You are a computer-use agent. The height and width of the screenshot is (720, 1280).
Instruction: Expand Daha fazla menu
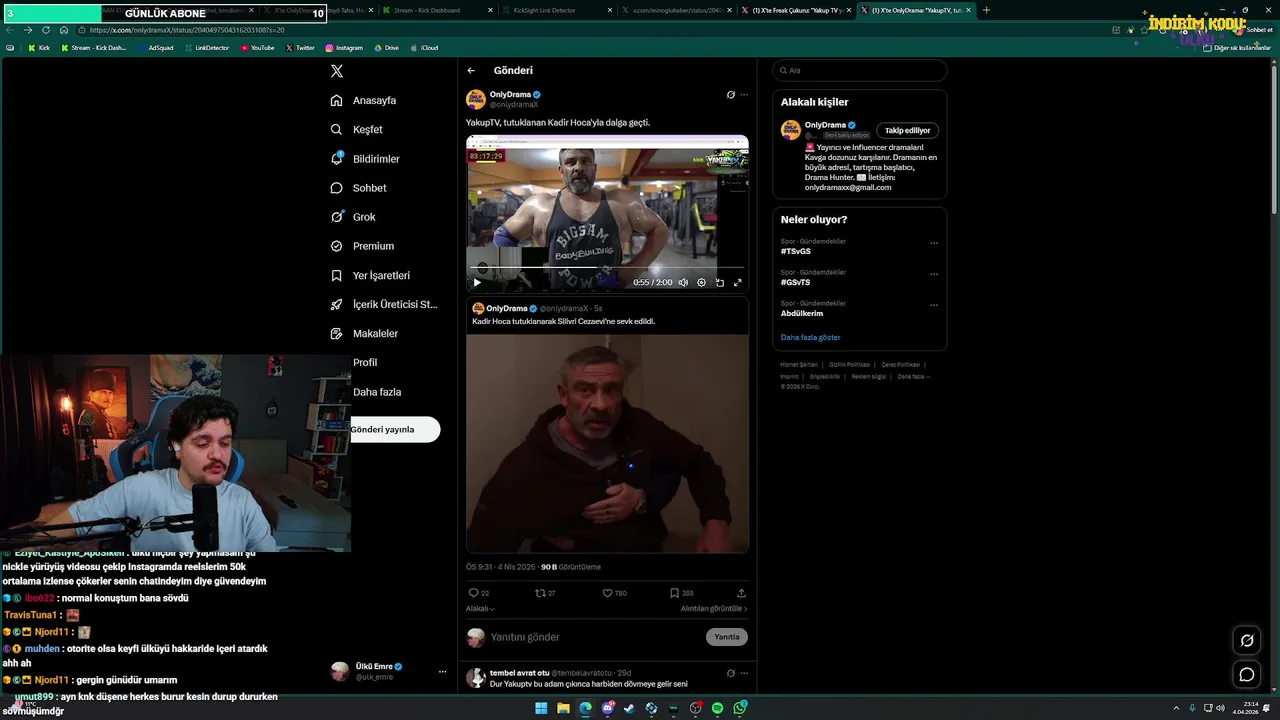click(x=377, y=392)
